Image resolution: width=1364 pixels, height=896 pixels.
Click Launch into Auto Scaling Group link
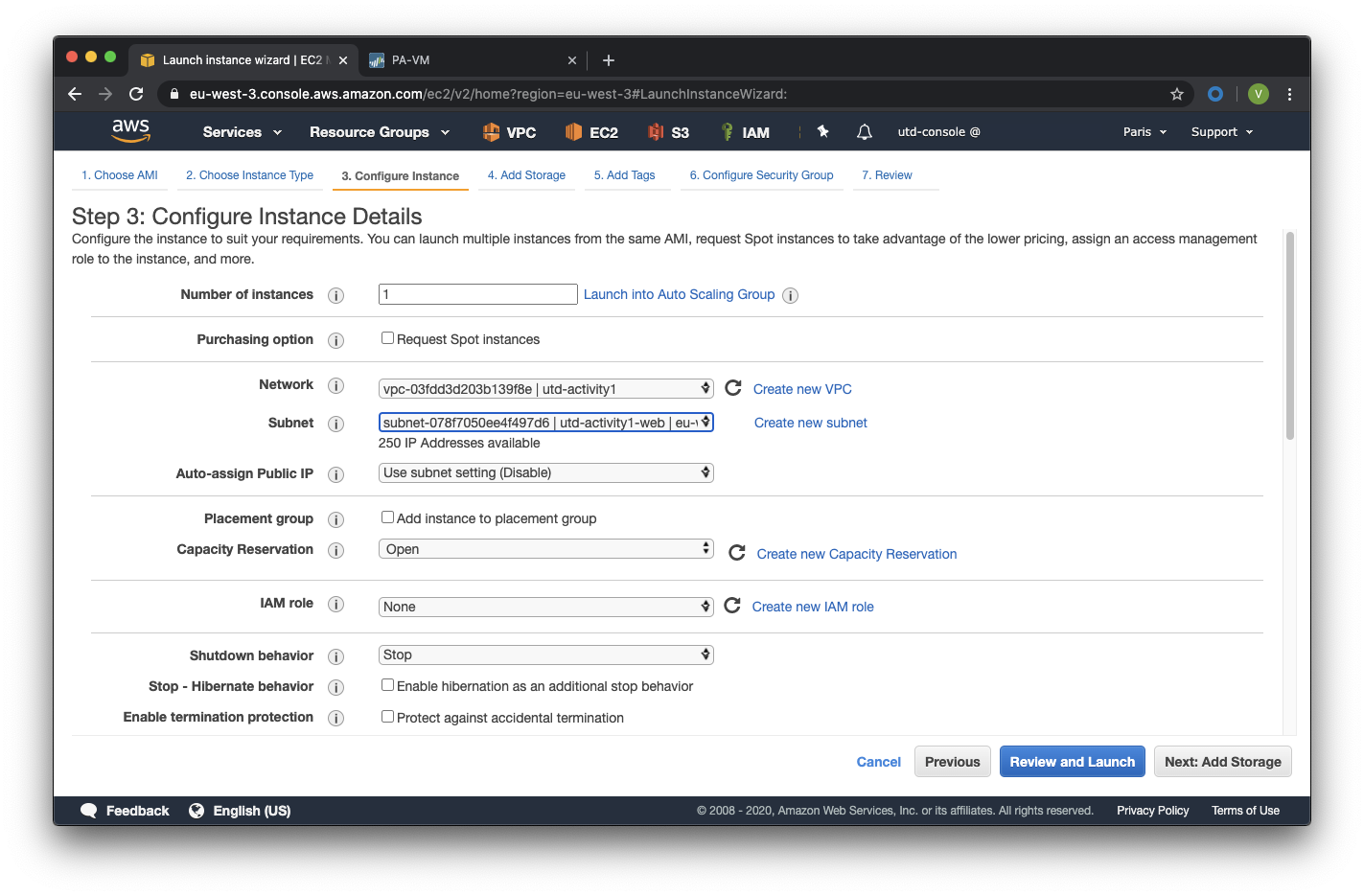click(x=679, y=294)
